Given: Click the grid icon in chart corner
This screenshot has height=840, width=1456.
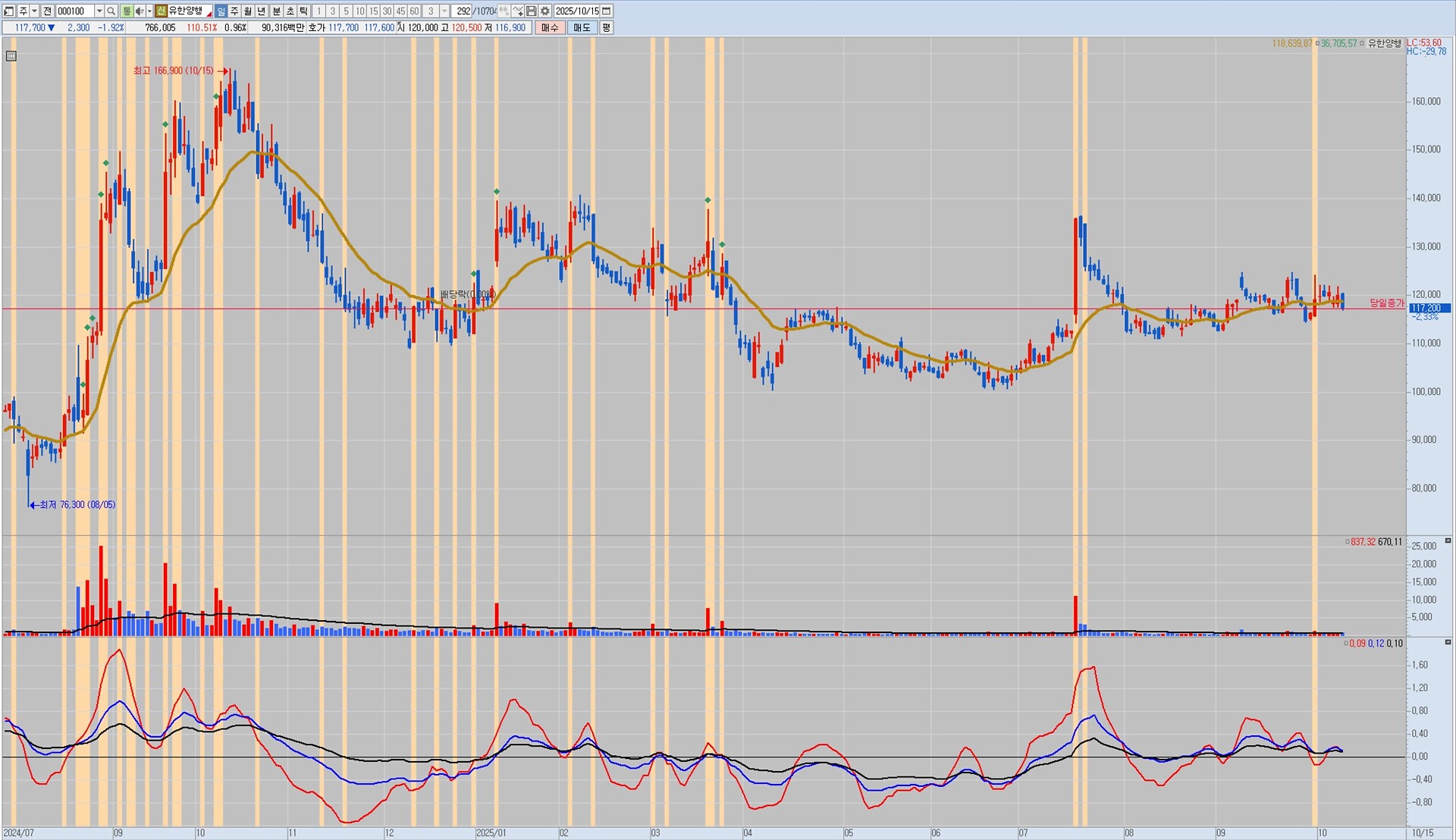Looking at the screenshot, I should tap(11, 55).
